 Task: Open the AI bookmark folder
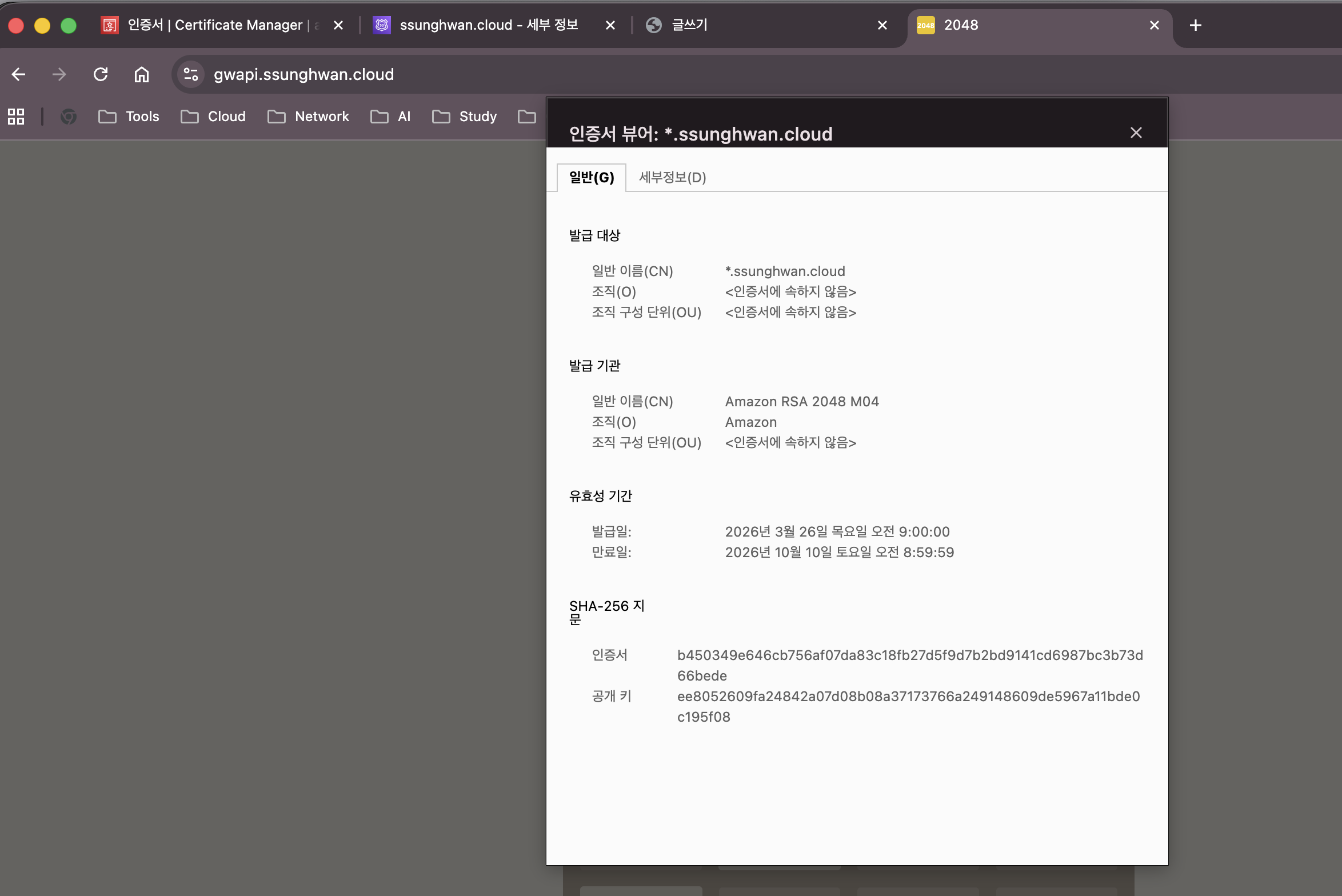(x=390, y=117)
